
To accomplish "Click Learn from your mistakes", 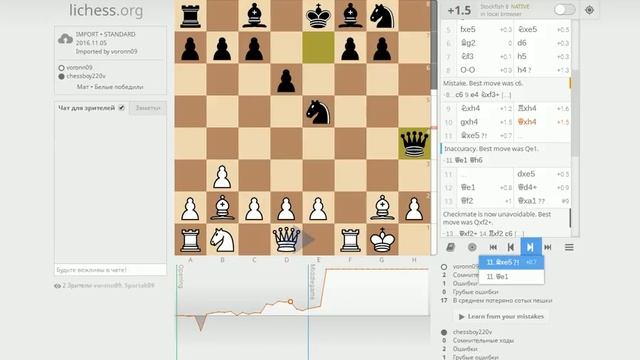I will coord(501,316).
